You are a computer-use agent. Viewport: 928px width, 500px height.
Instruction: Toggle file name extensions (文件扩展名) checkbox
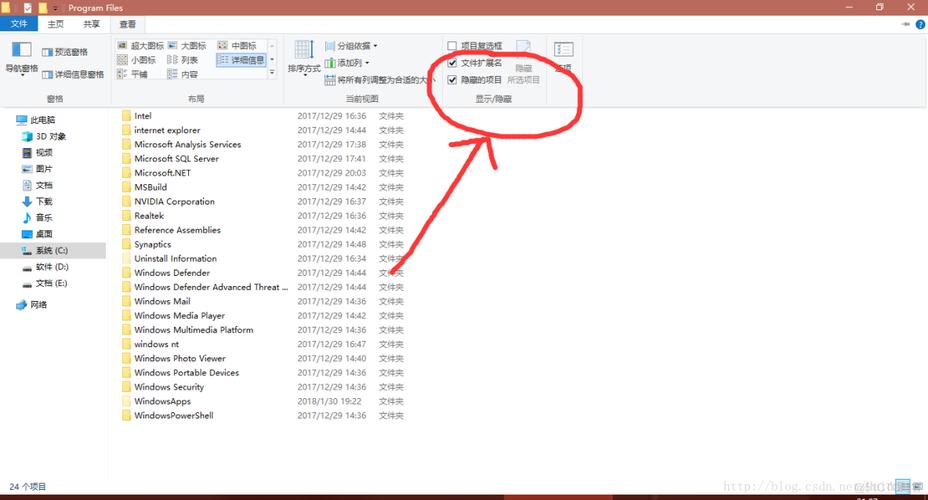(x=475, y=63)
